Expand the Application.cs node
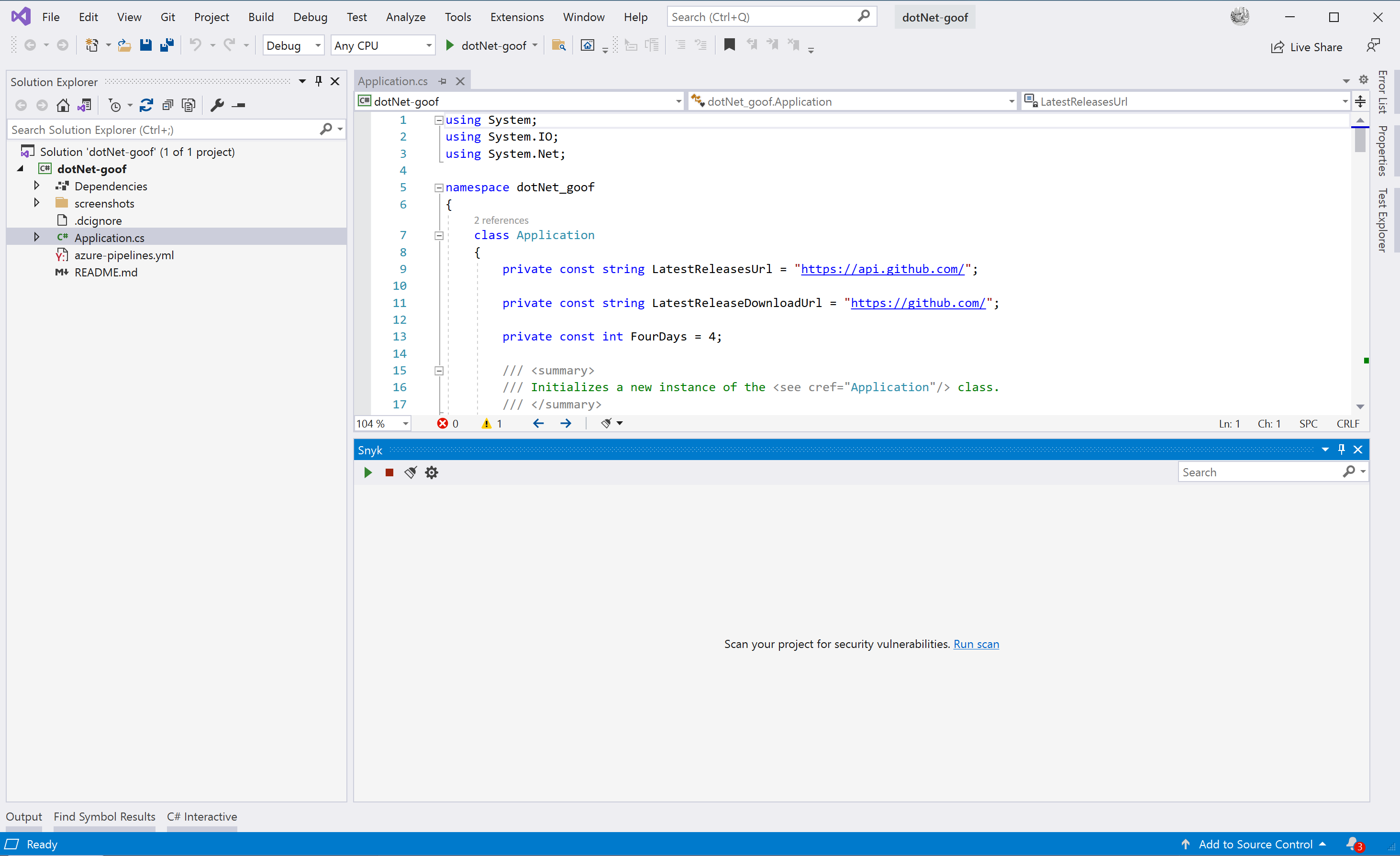 tap(37, 237)
